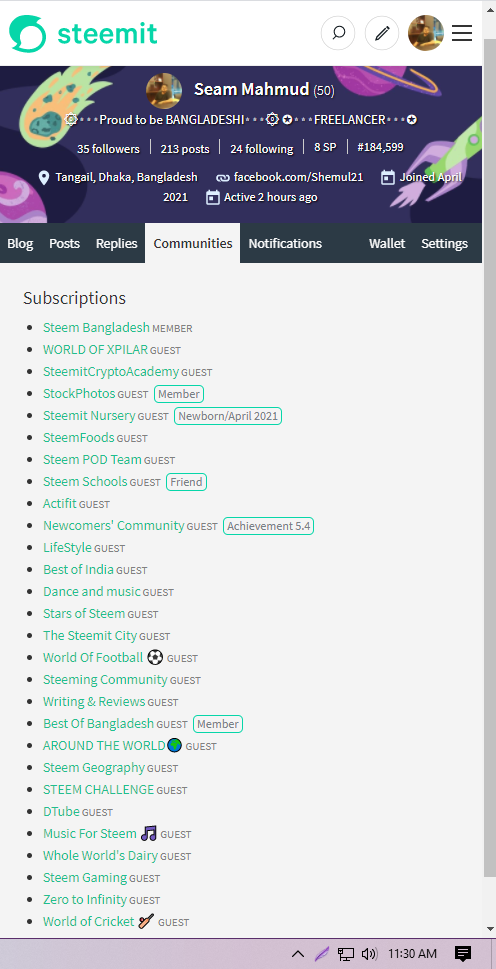The image size is (496, 969).
Task: Open the Settings tab
Action: (444, 243)
